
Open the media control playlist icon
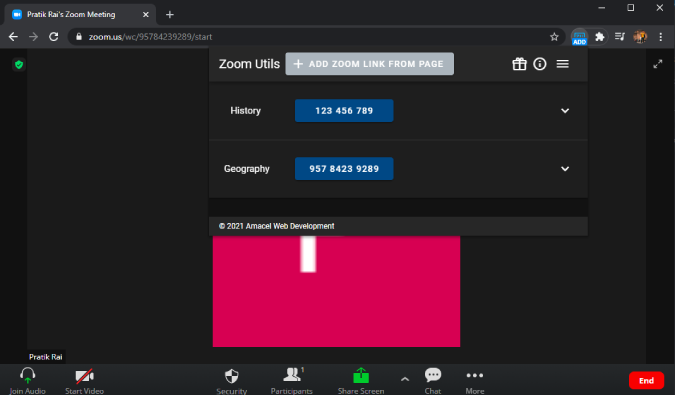point(620,37)
